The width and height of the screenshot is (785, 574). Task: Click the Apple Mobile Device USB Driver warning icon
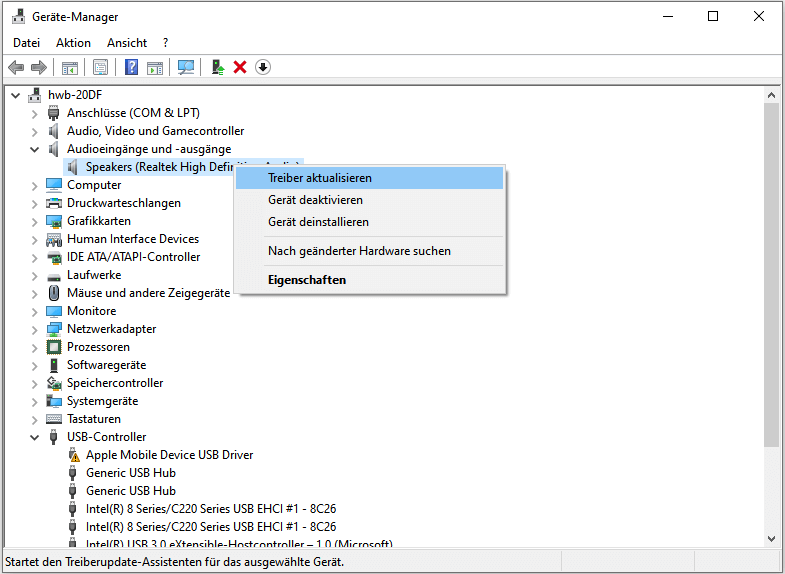click(x=73, y=455)
